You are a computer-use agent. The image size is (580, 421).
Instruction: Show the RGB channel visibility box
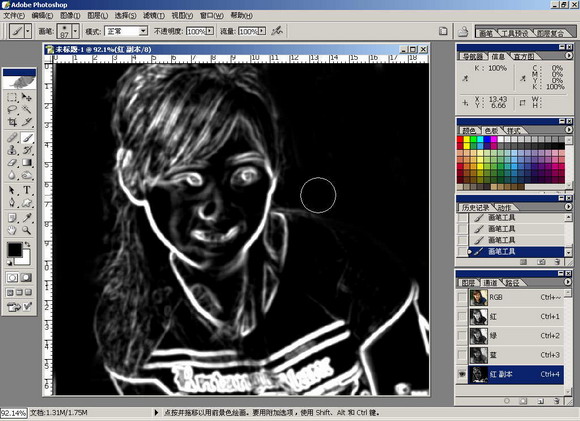coord(462,297)
